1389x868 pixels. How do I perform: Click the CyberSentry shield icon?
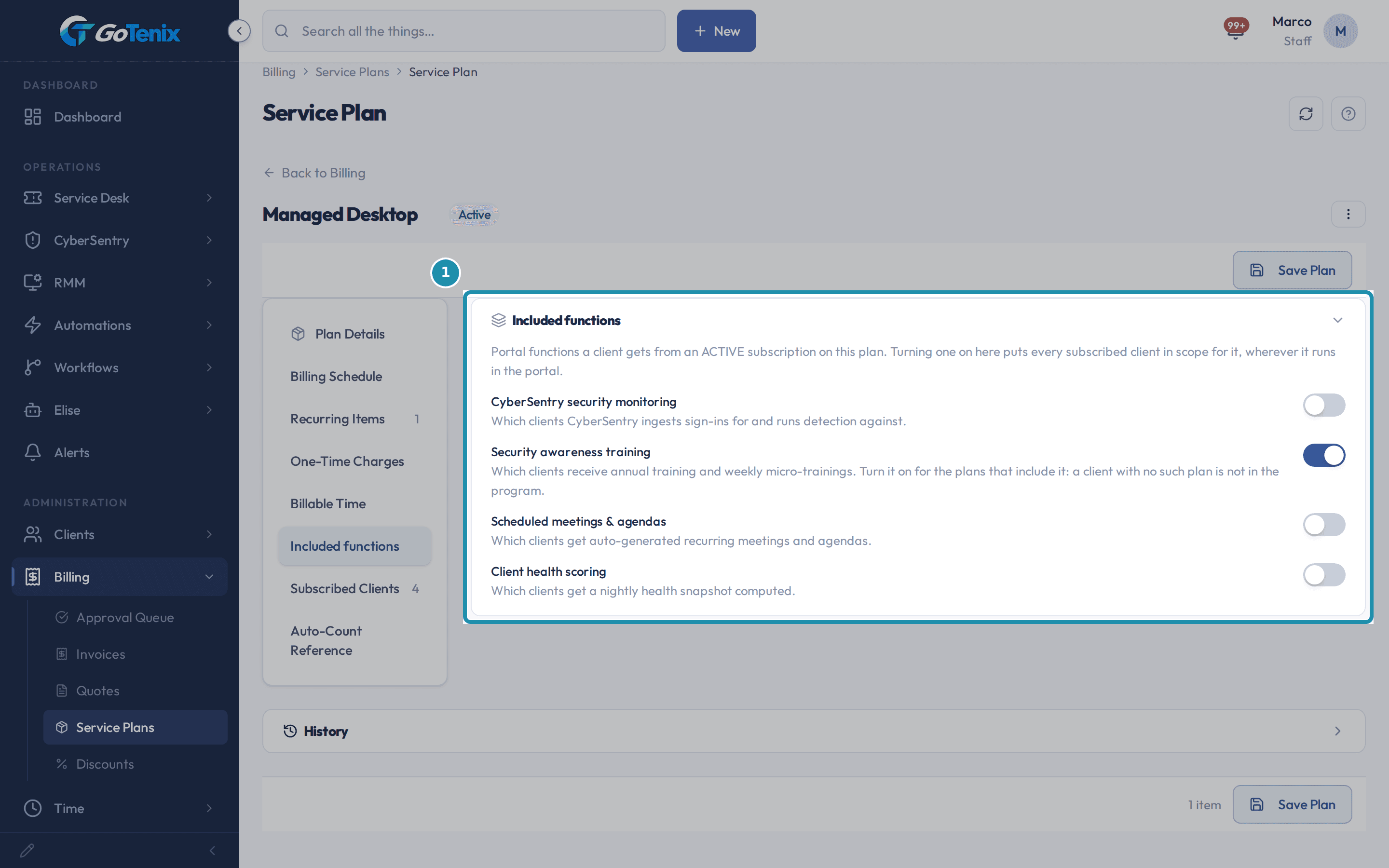33,240
